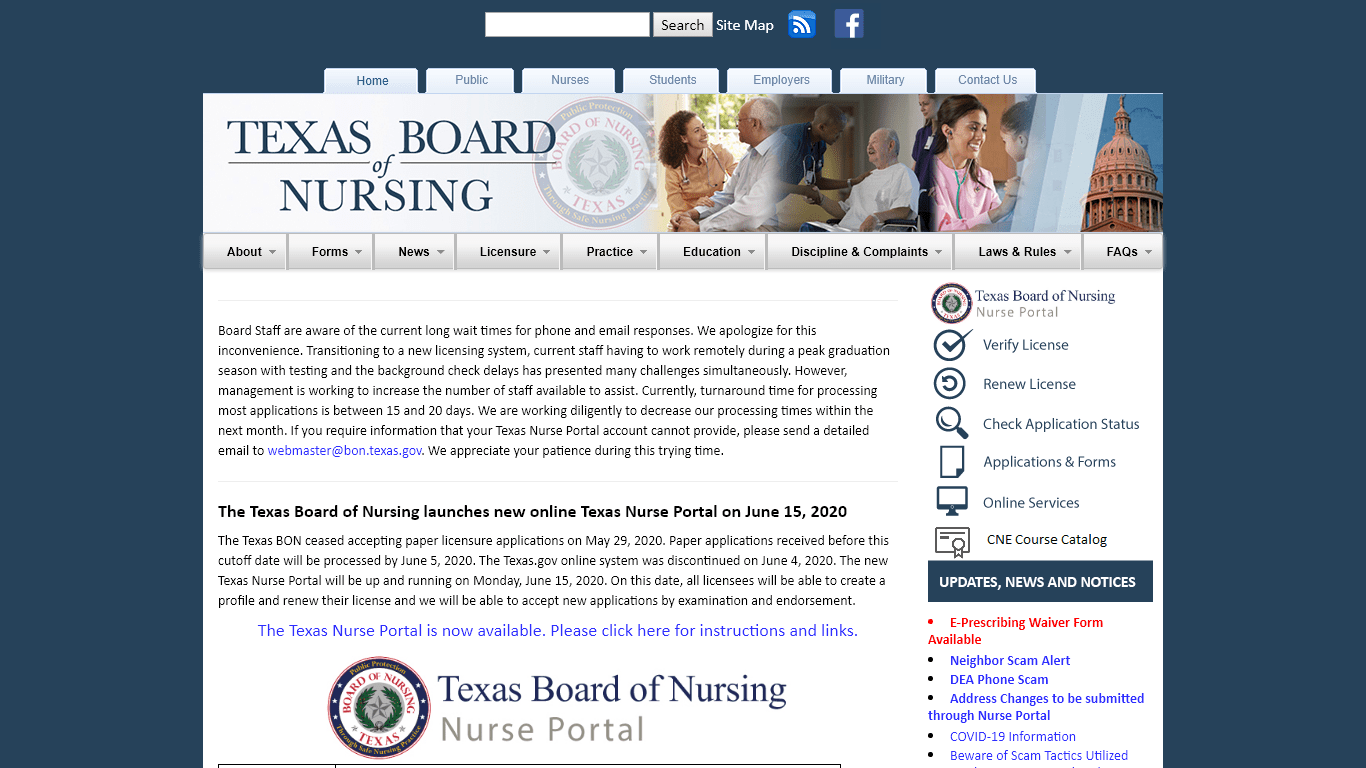
Task: Open the Facebook page icon
Action: click(849, 24)
